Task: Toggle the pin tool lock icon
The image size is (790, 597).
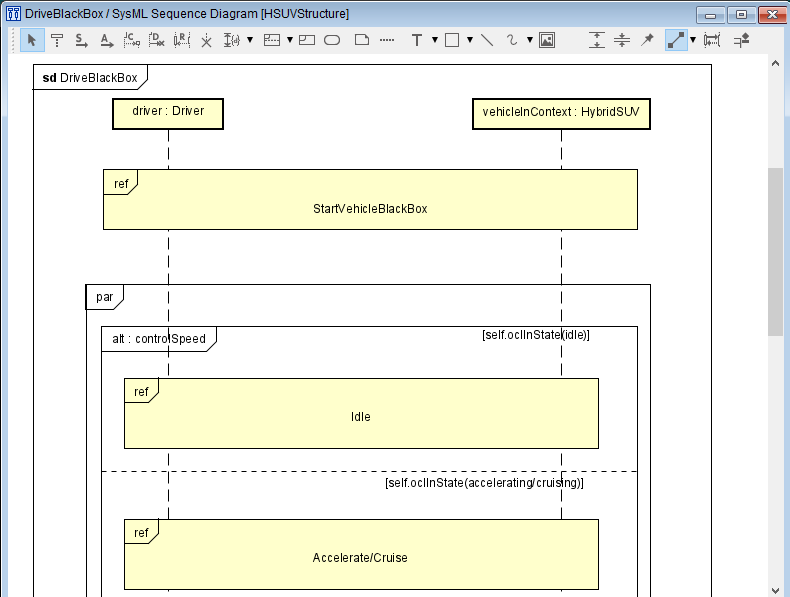Action: 647,40
